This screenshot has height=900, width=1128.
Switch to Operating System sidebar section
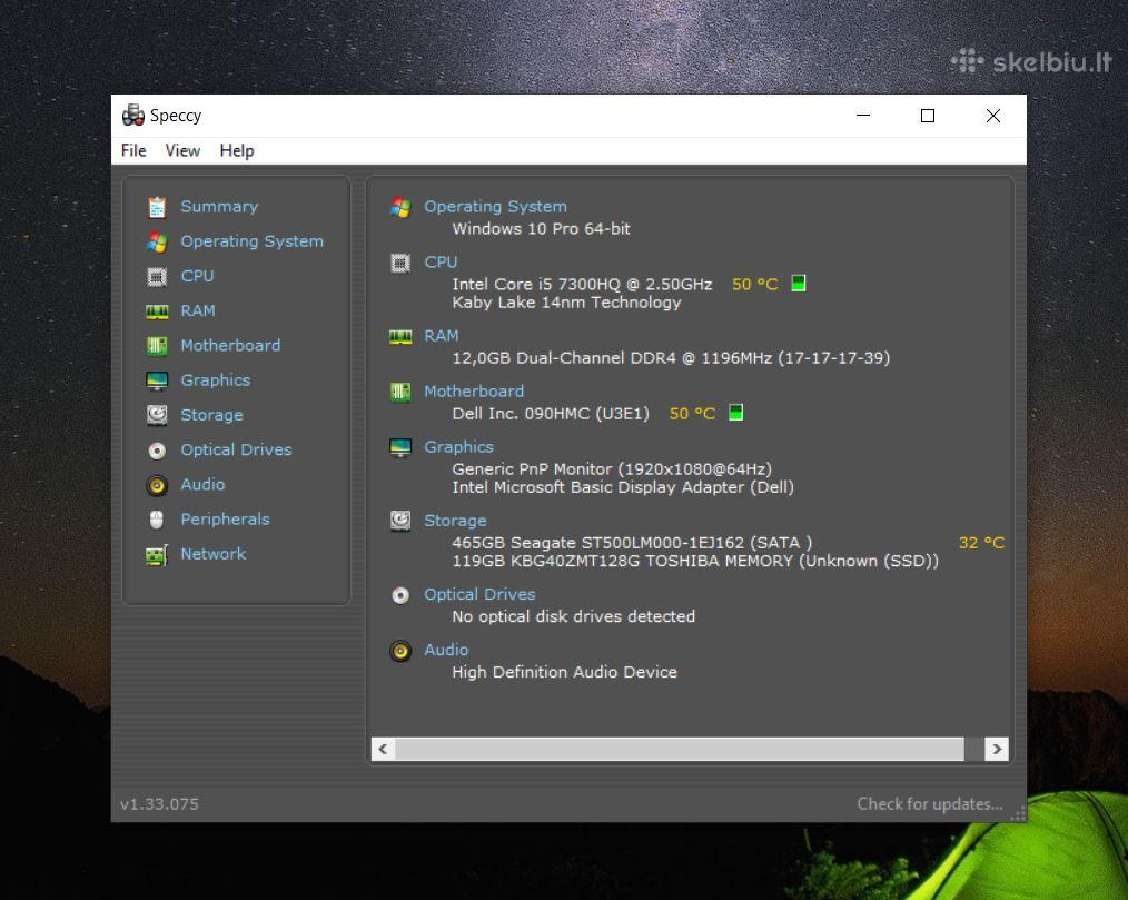(x=252, y=242)
